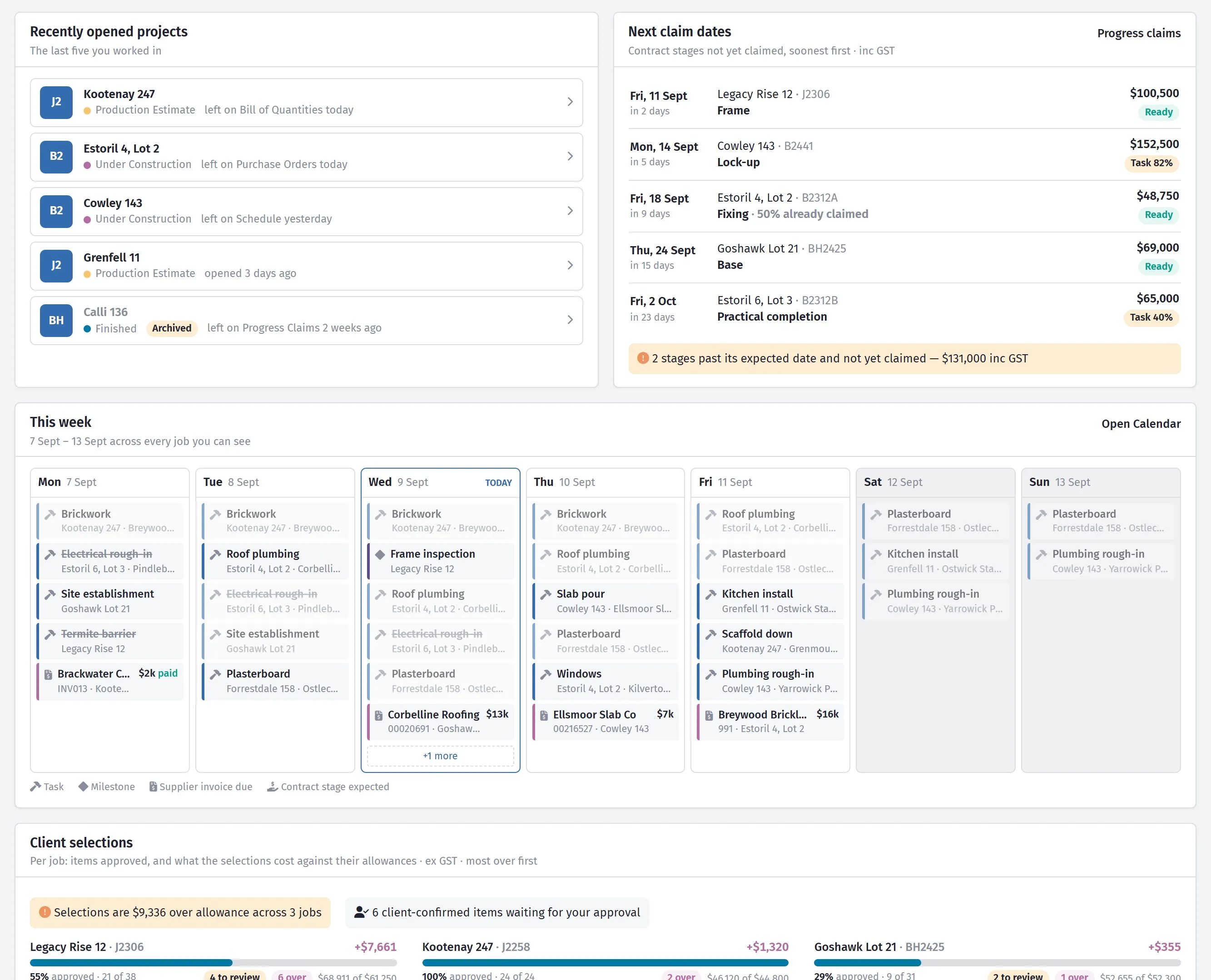Viewport: 1211px width, 980px height.
Task: Expand Wednesday's +1 more items
Action: coord(440,756)
